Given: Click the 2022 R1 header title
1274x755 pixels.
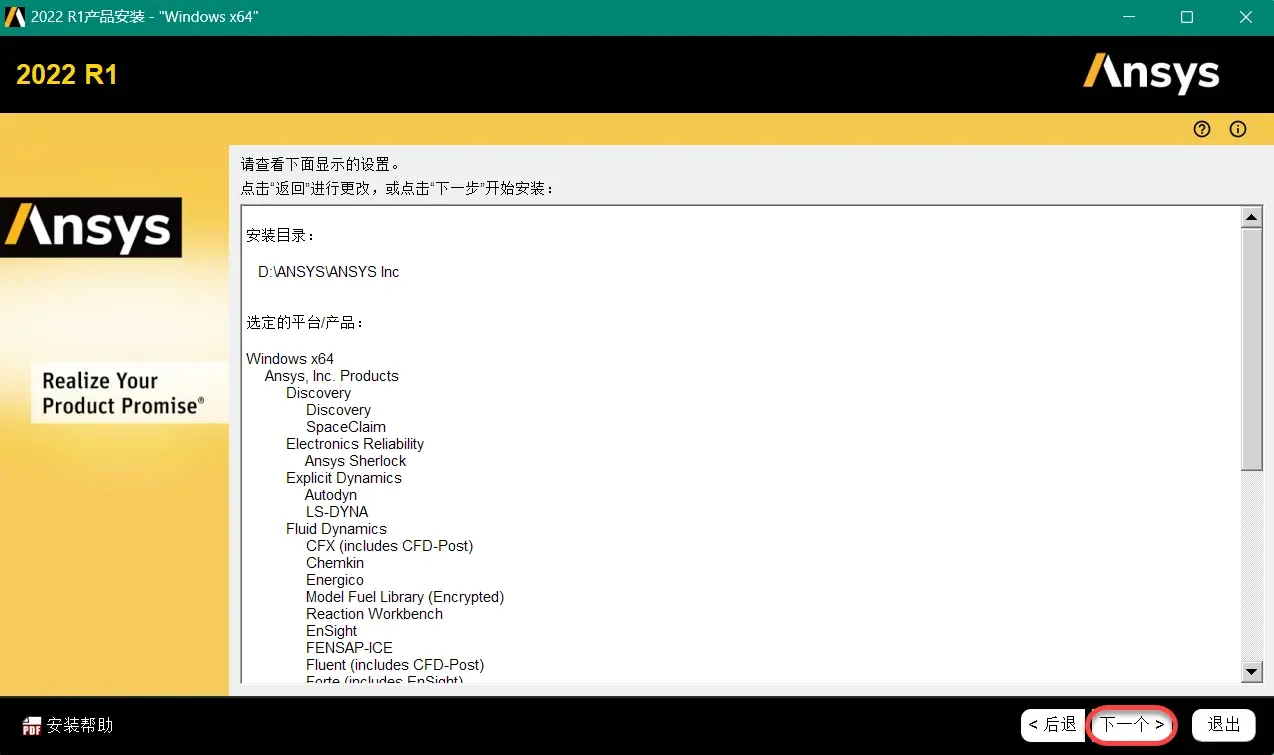Looking at the screenshot, I should 67,75.
